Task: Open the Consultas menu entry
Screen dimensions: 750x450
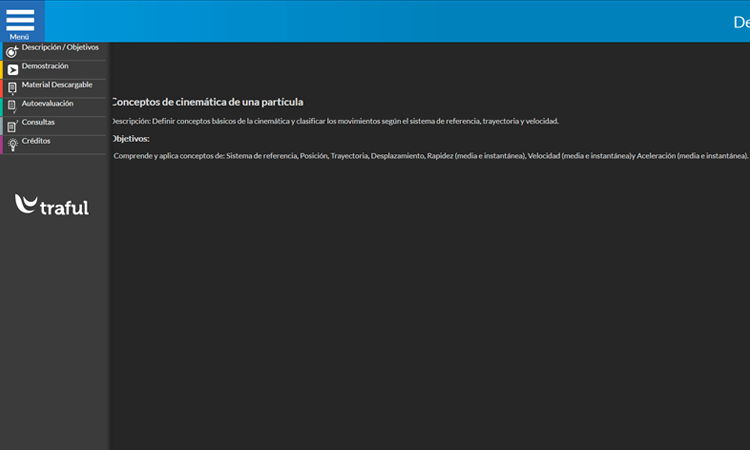Action: click(38, 122)
